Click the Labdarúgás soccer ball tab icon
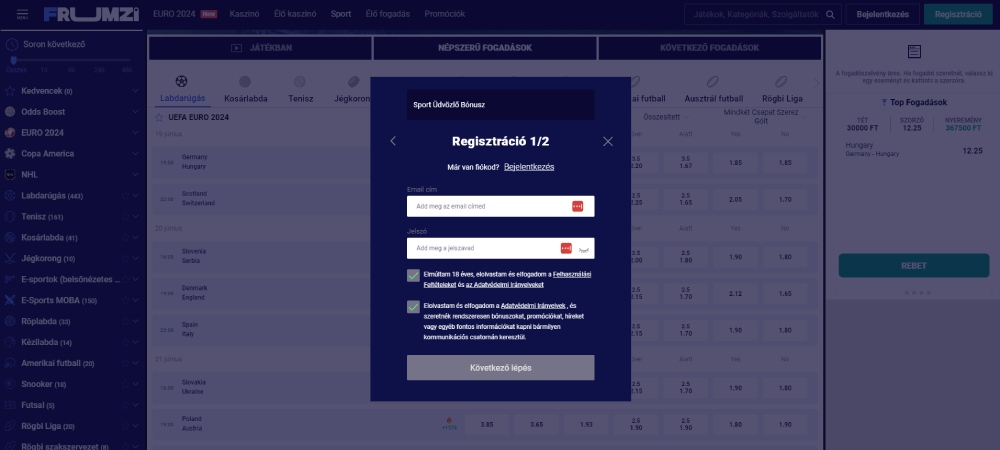 (x=181, y=82)
